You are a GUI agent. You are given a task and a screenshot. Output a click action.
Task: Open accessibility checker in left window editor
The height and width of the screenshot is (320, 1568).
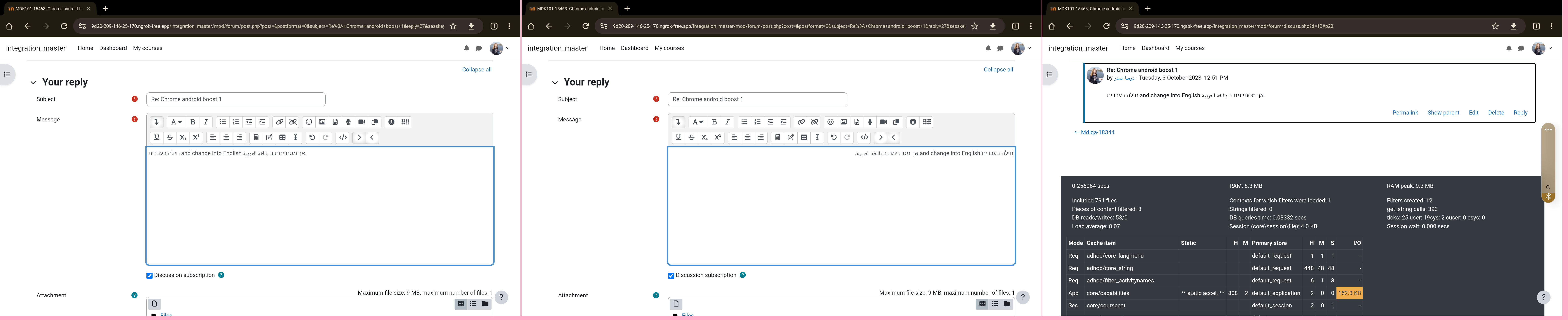tap(391, 122)
